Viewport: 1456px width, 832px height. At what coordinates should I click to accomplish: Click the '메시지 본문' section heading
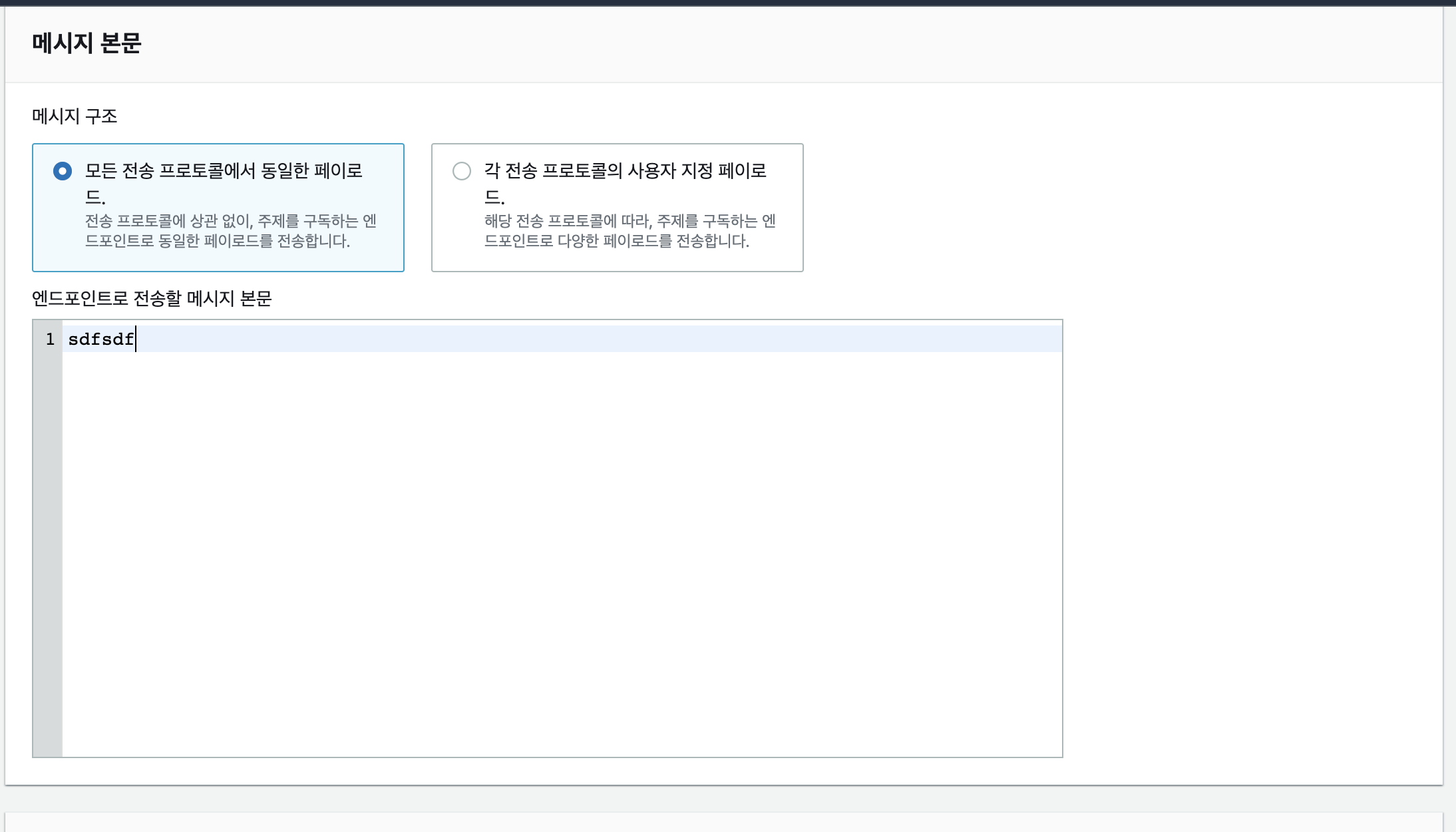[x=87, y=43]
